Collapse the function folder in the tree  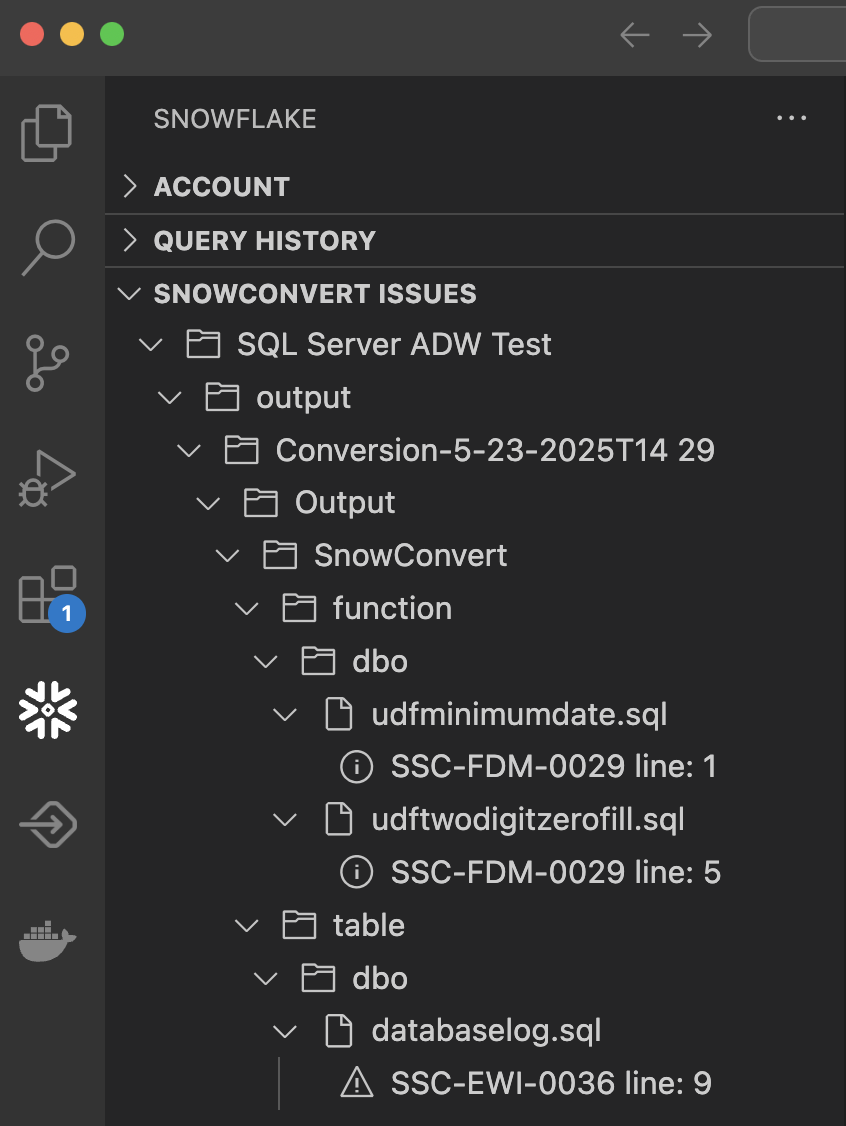coord(246,608)
